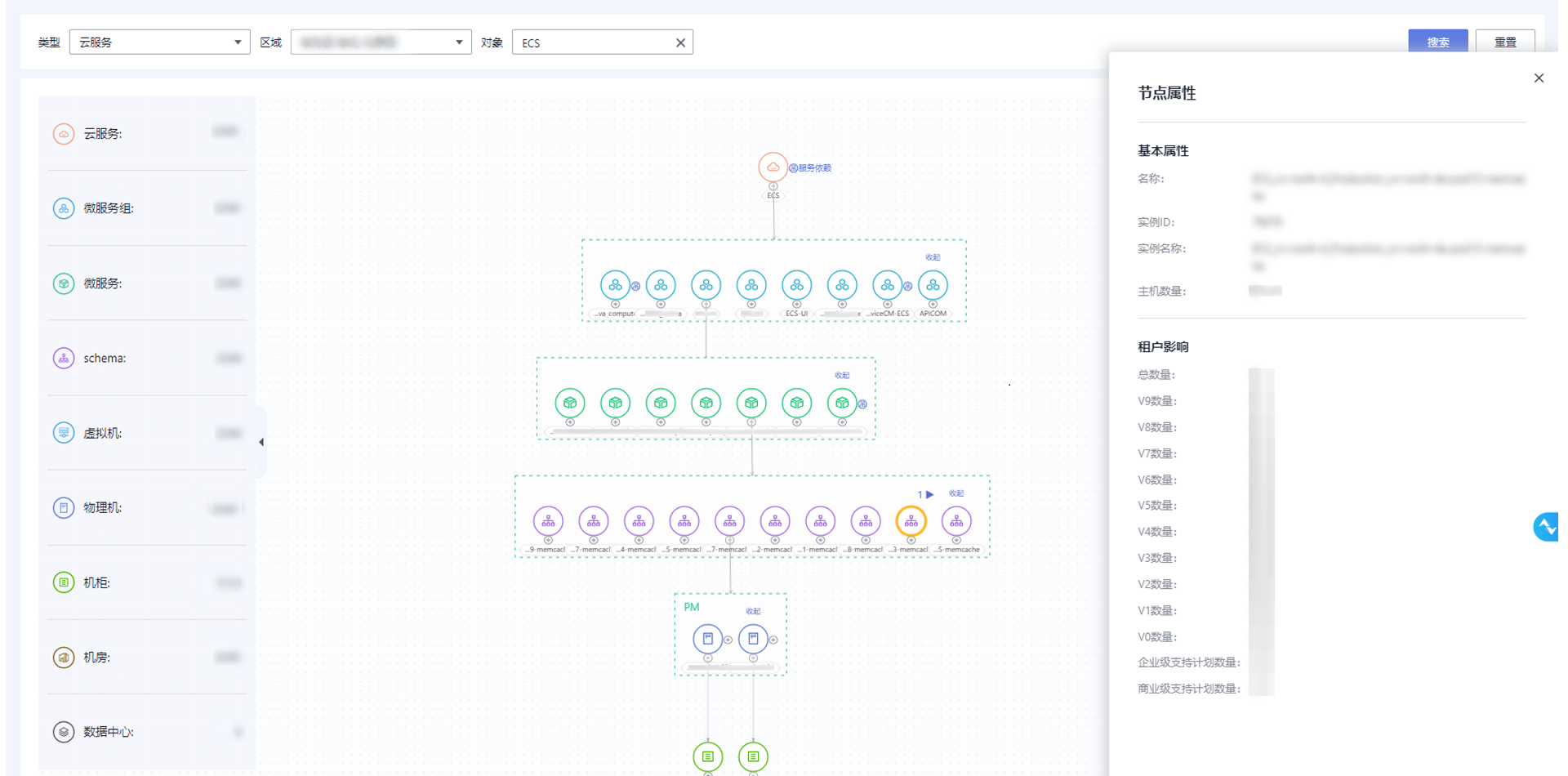Select the ECS-UI node in the topology

pos(796,285)
